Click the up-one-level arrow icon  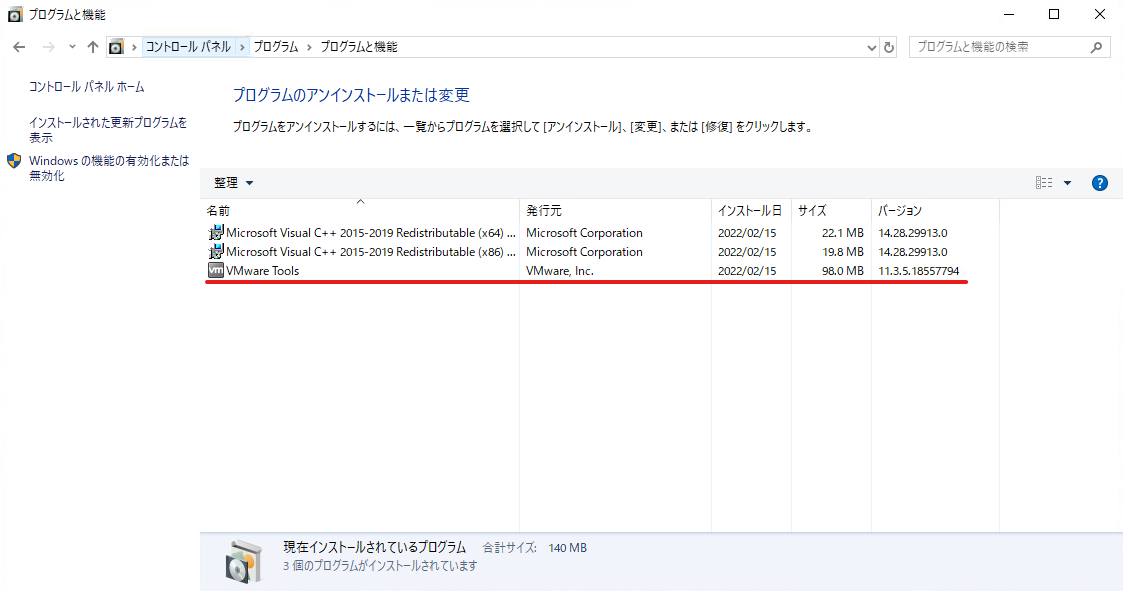click(x=92, y=47)
